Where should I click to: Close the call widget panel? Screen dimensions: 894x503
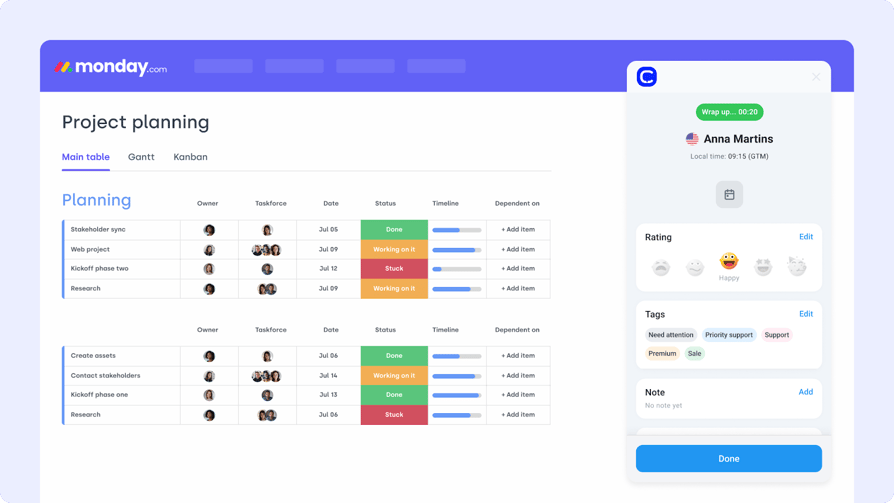point(816,77)
